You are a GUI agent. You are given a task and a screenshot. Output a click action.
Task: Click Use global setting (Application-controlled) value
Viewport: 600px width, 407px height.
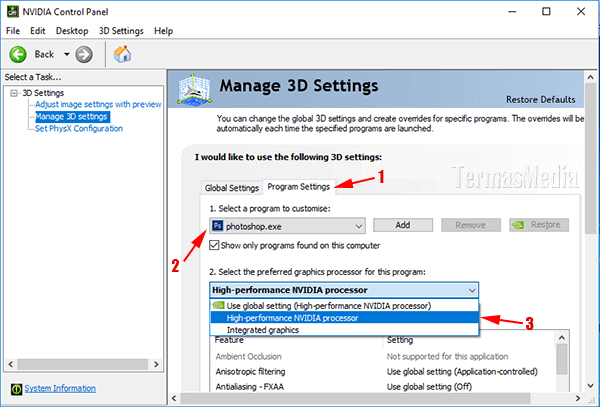click(462, 371)
